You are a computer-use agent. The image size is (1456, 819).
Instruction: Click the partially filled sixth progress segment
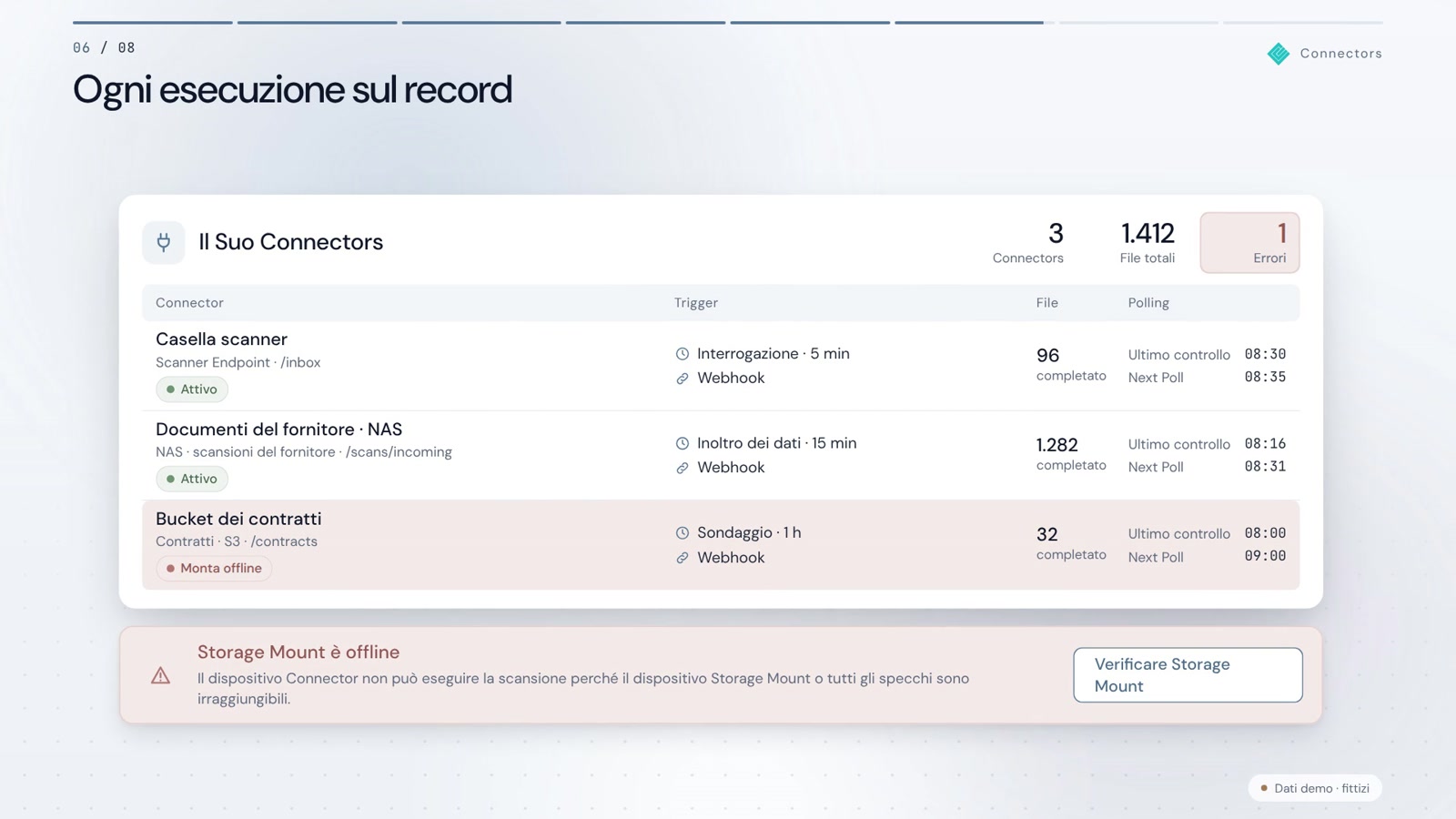tap(975, 23)
